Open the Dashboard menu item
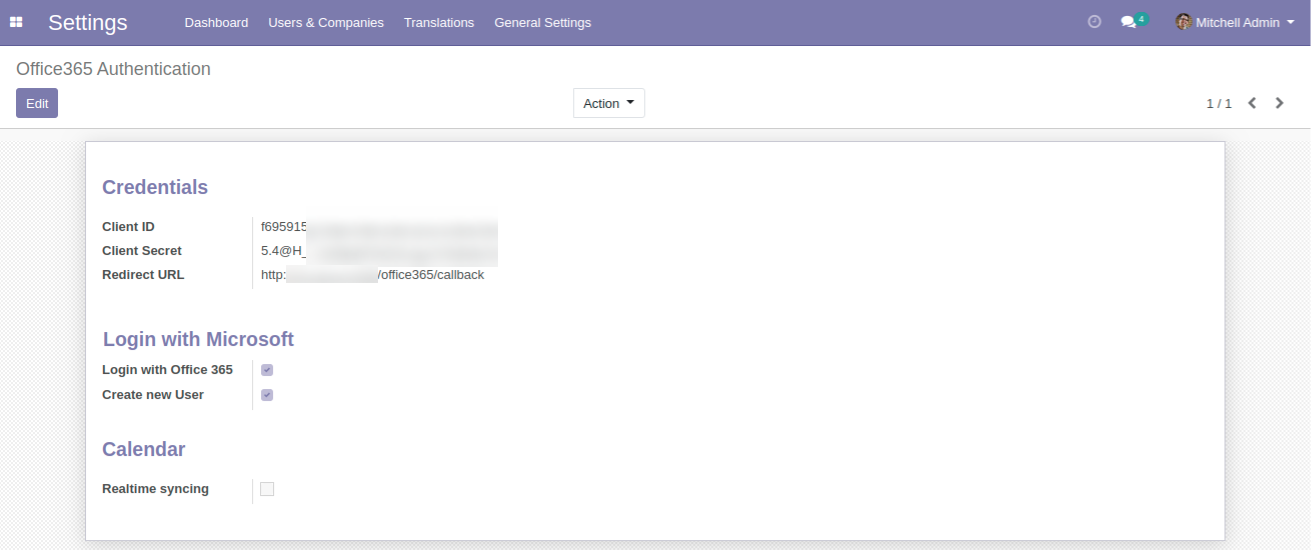This screenshot has width=1312, height=550. [216, 22]
